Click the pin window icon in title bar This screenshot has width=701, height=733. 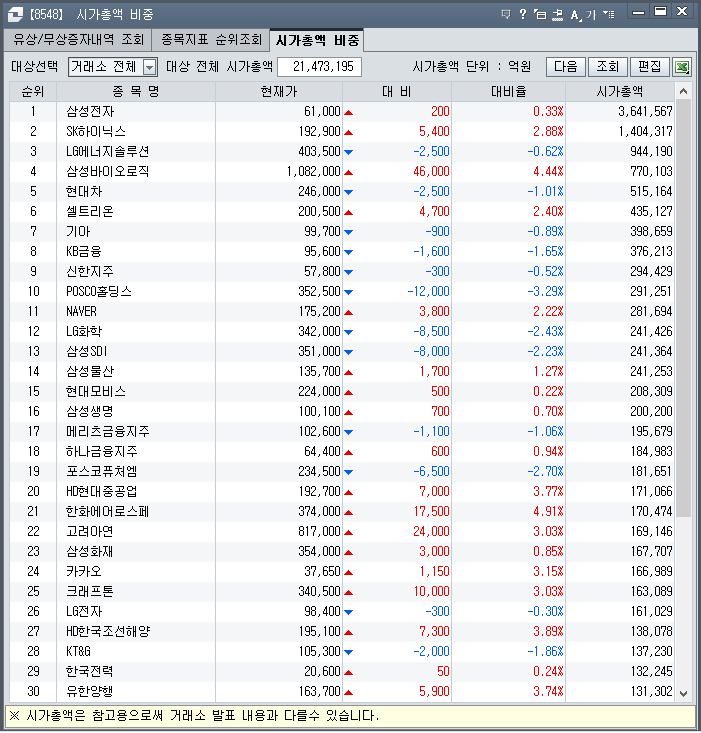click(557, 14)
